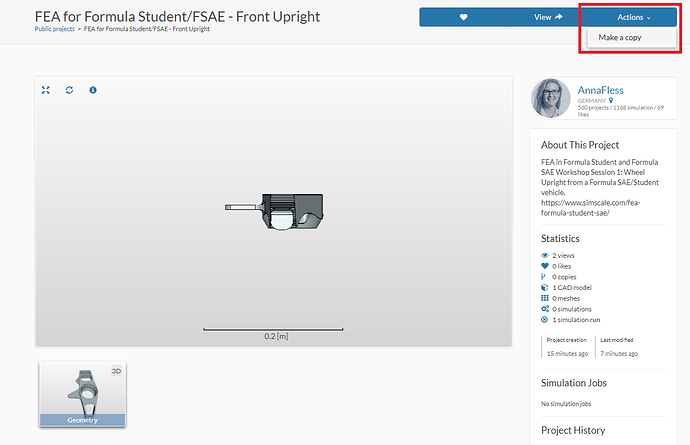Open the Actions dropdown menu
This screenshot has width=690, height=445.
[634, 17]
